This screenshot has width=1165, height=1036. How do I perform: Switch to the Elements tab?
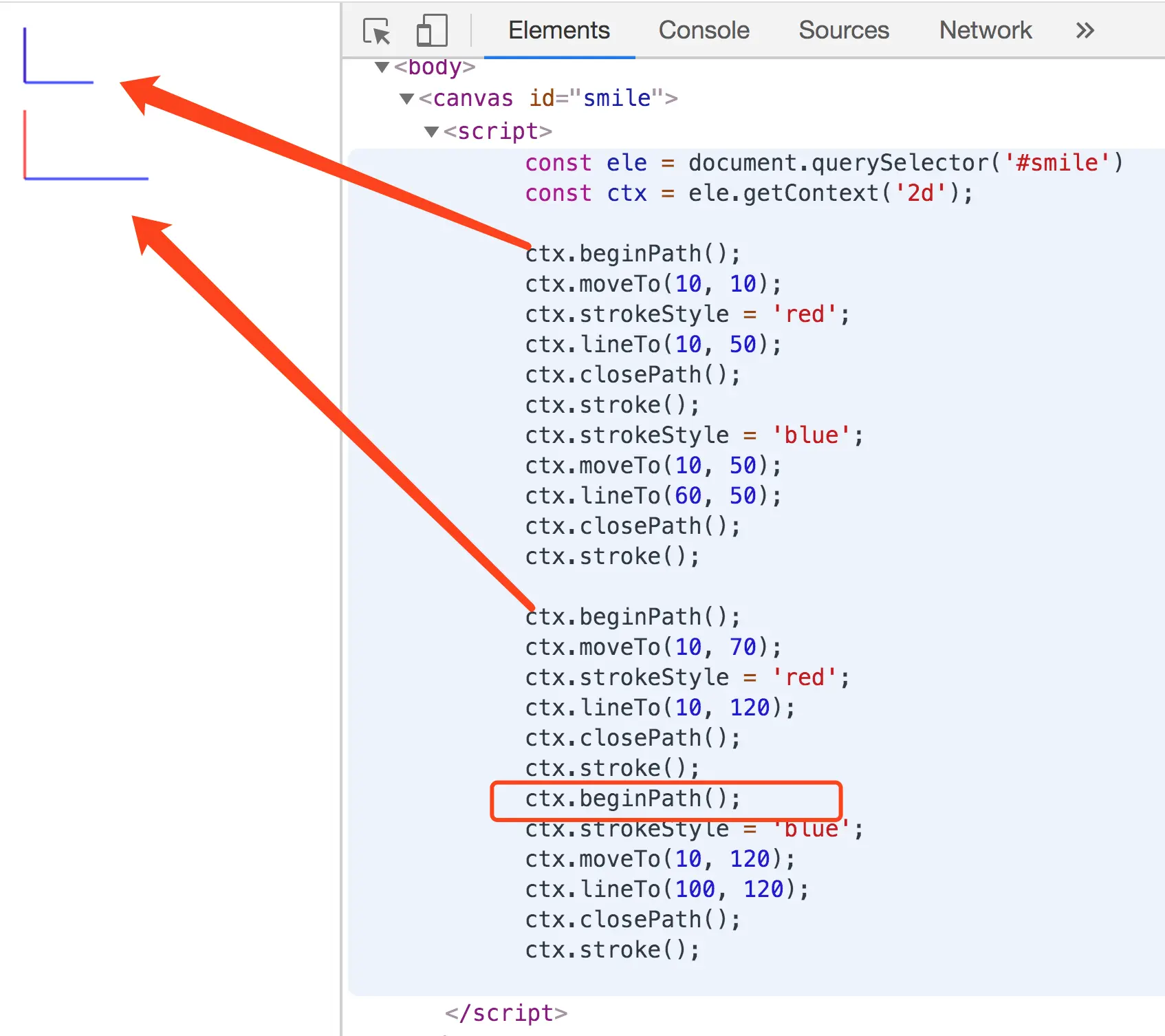[x=559, y=30]
